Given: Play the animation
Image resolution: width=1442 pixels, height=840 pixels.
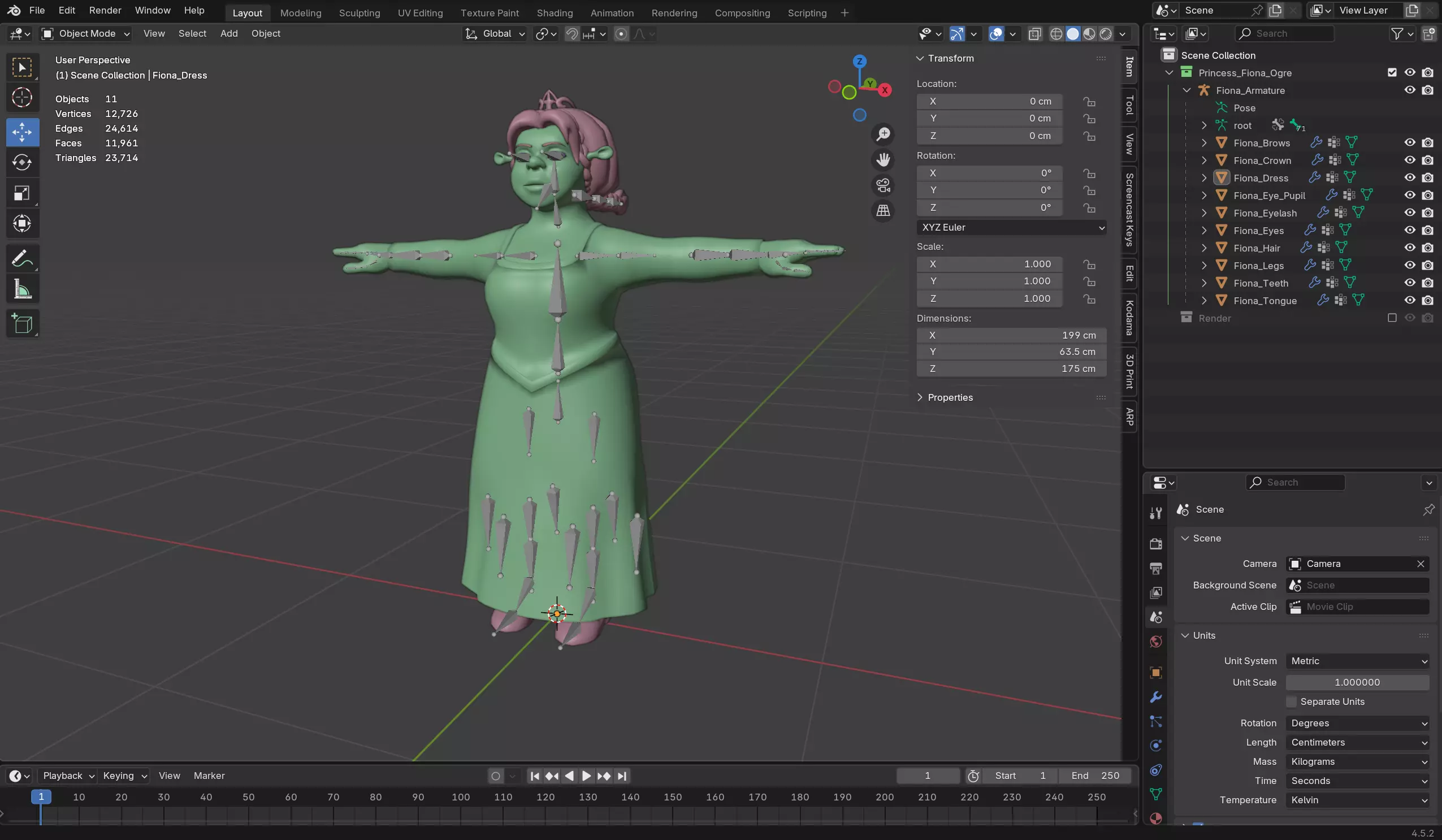Looking at the screenshot, I should (587, 776).
